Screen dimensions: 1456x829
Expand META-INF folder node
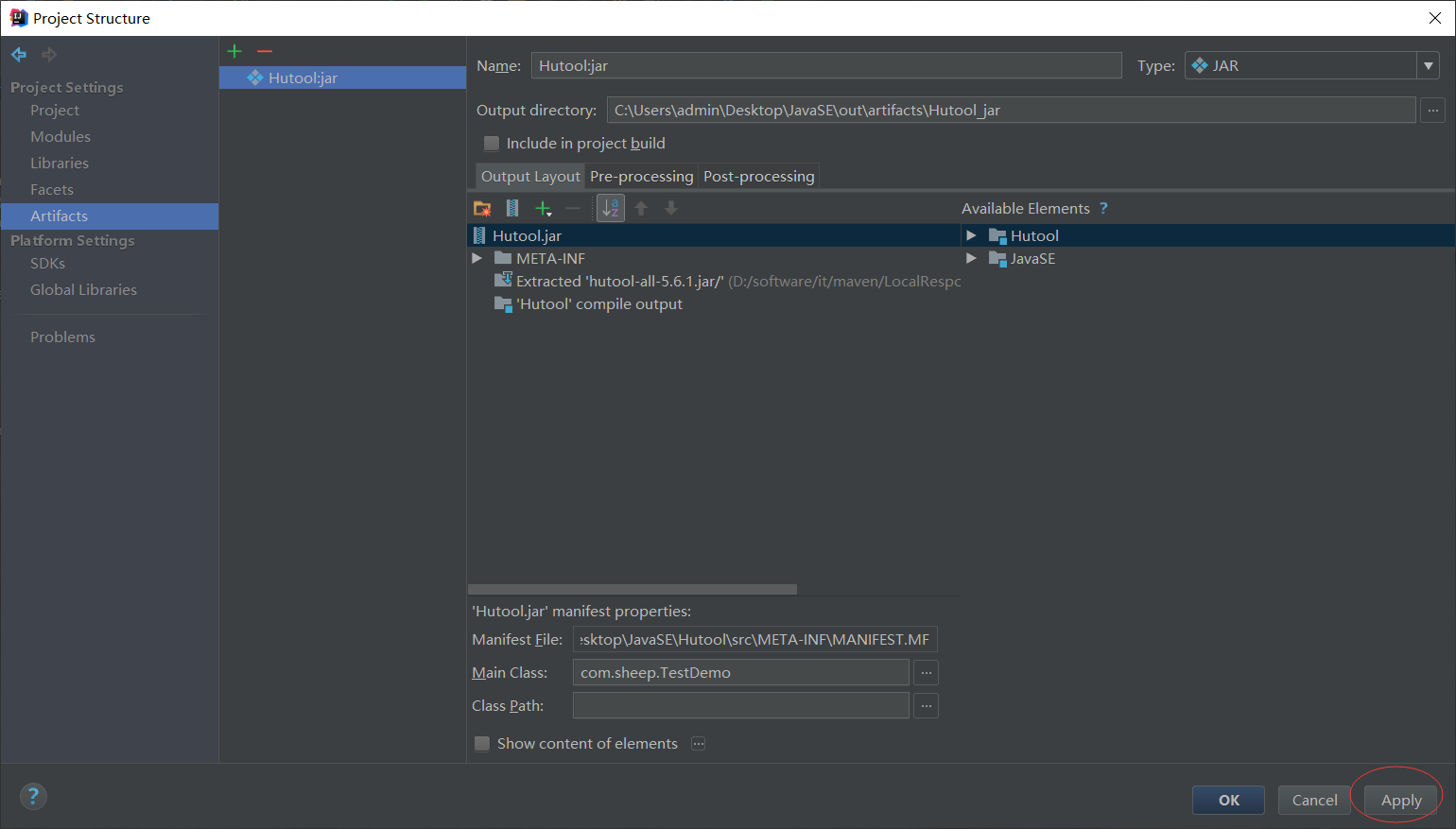(477, 258)
